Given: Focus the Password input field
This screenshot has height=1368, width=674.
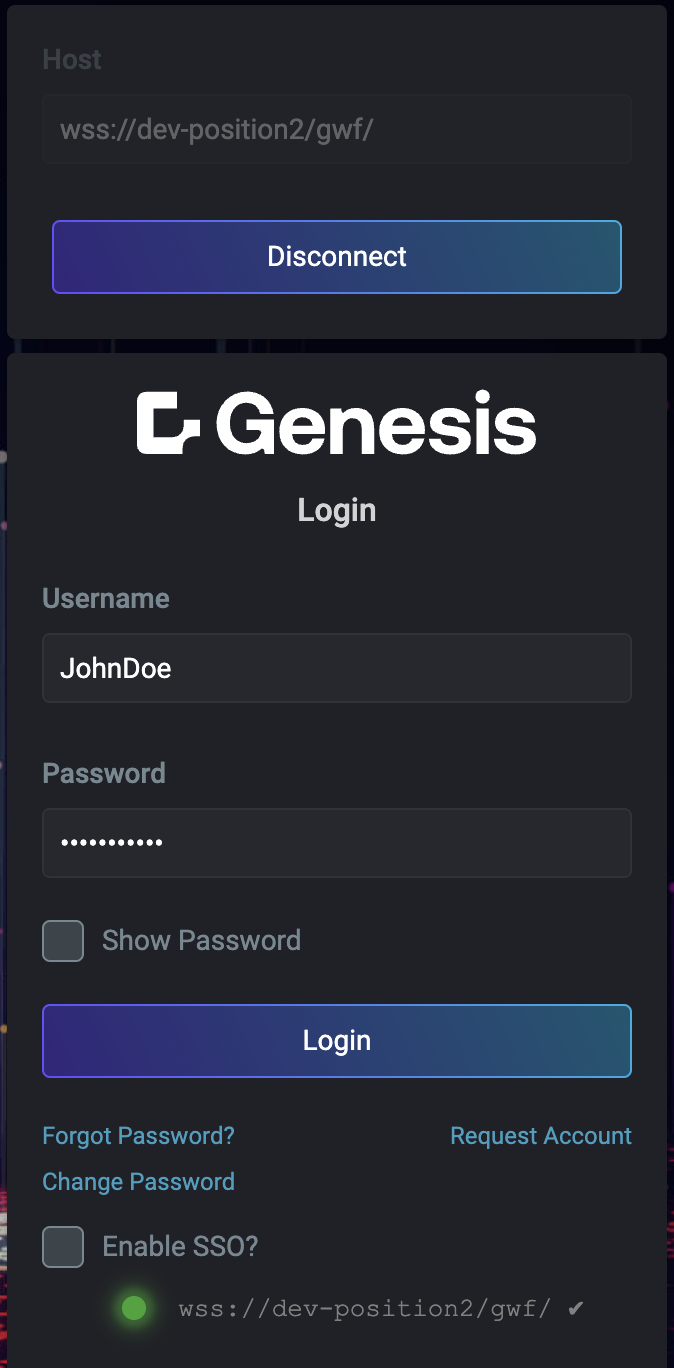Looking at the screenshot, I should tap(337, 843).
